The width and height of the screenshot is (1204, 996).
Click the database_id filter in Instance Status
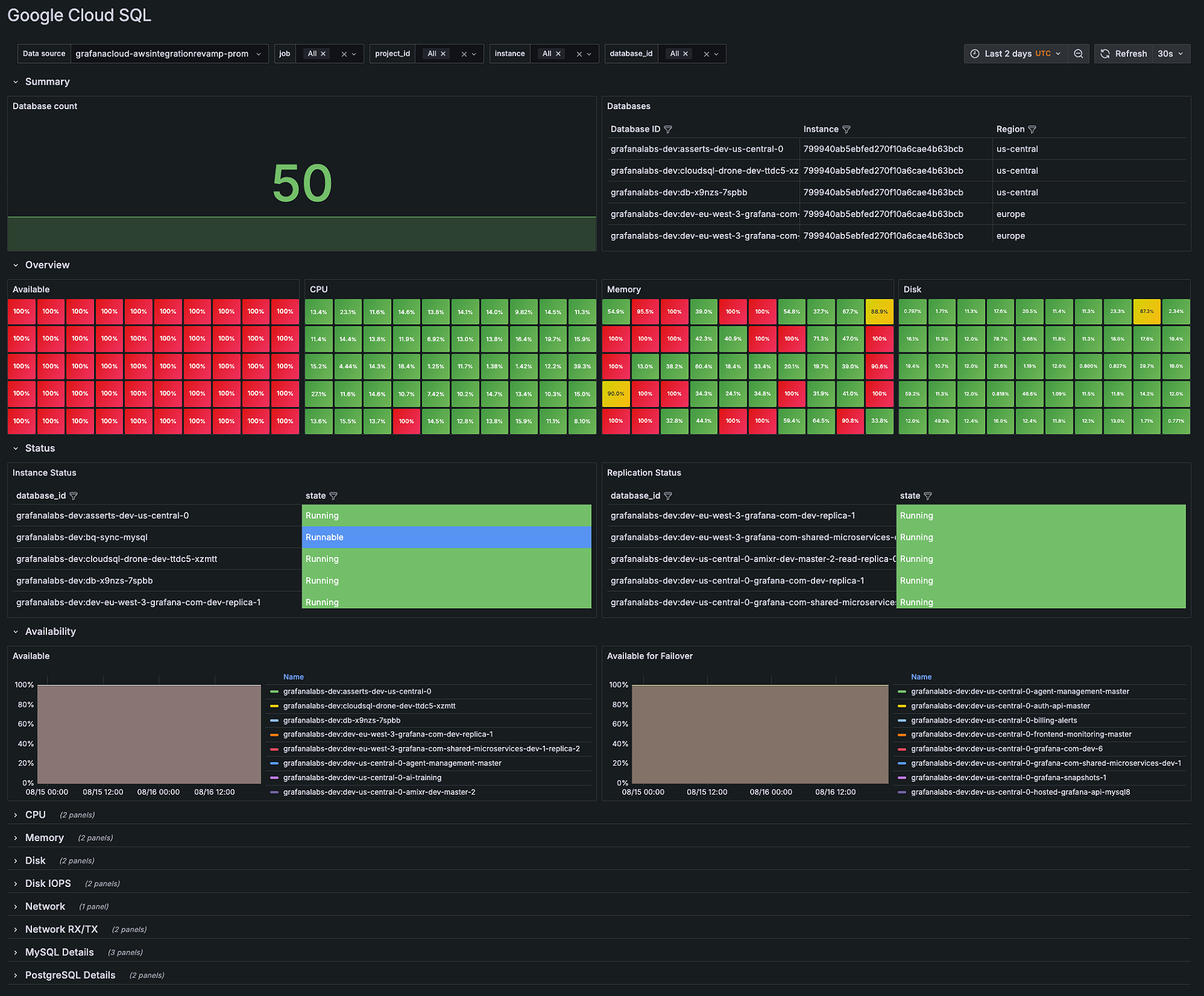click(73, 495)
